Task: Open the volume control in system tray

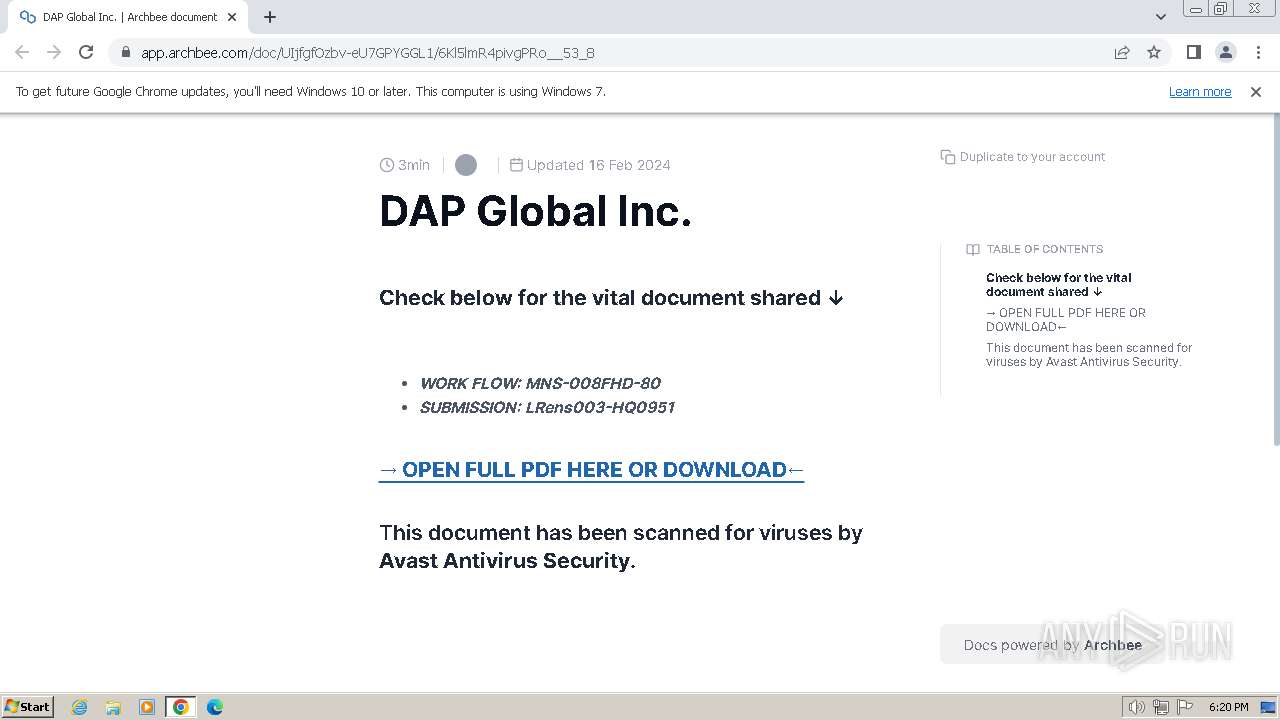Action: point(1136,707)
